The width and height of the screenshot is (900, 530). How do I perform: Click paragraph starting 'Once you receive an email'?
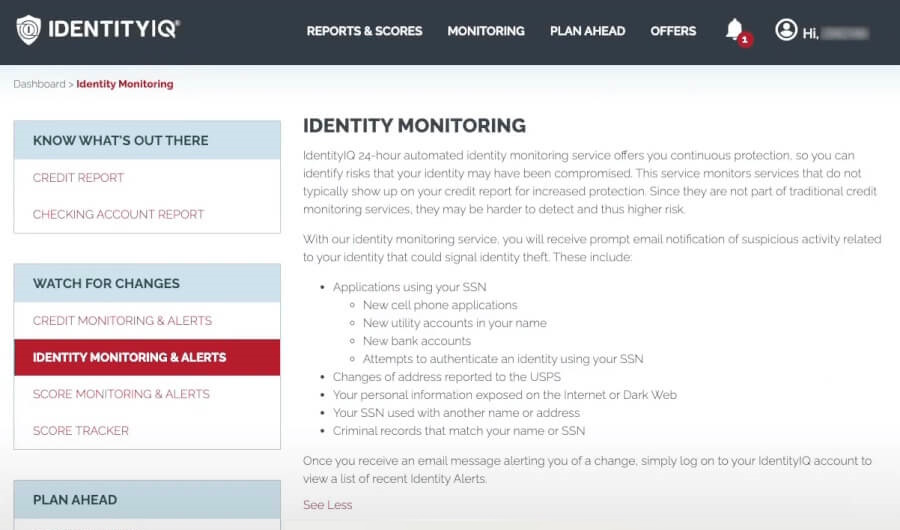coord(587,469)
